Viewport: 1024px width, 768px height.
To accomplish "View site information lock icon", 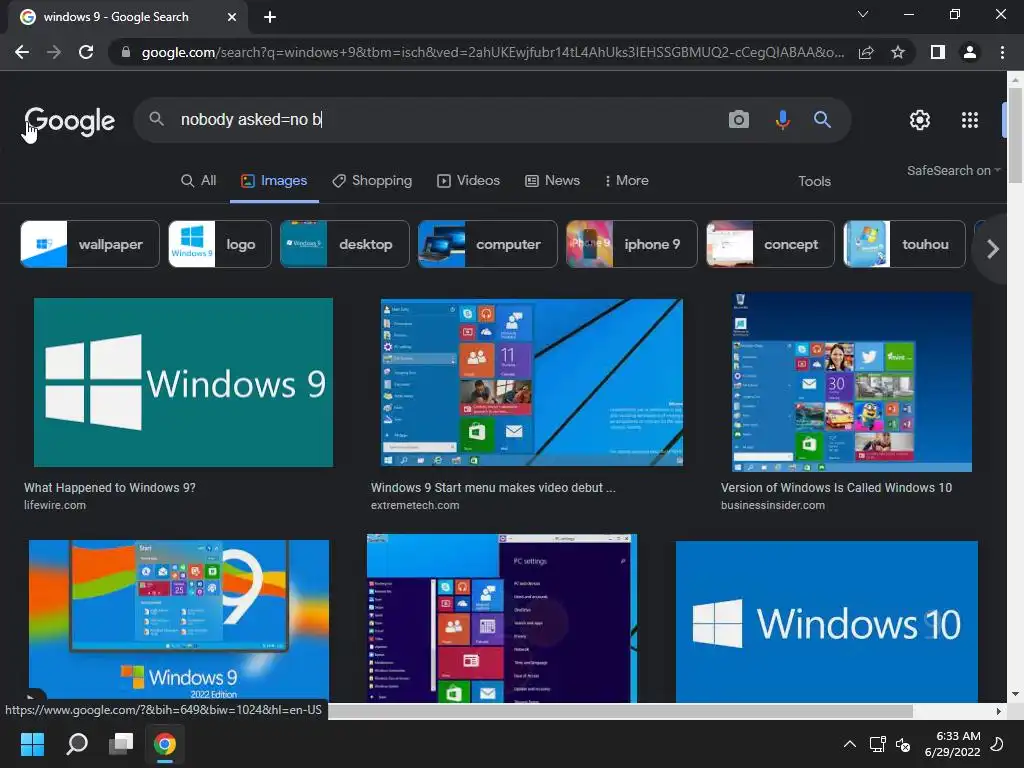I will 125,52.
